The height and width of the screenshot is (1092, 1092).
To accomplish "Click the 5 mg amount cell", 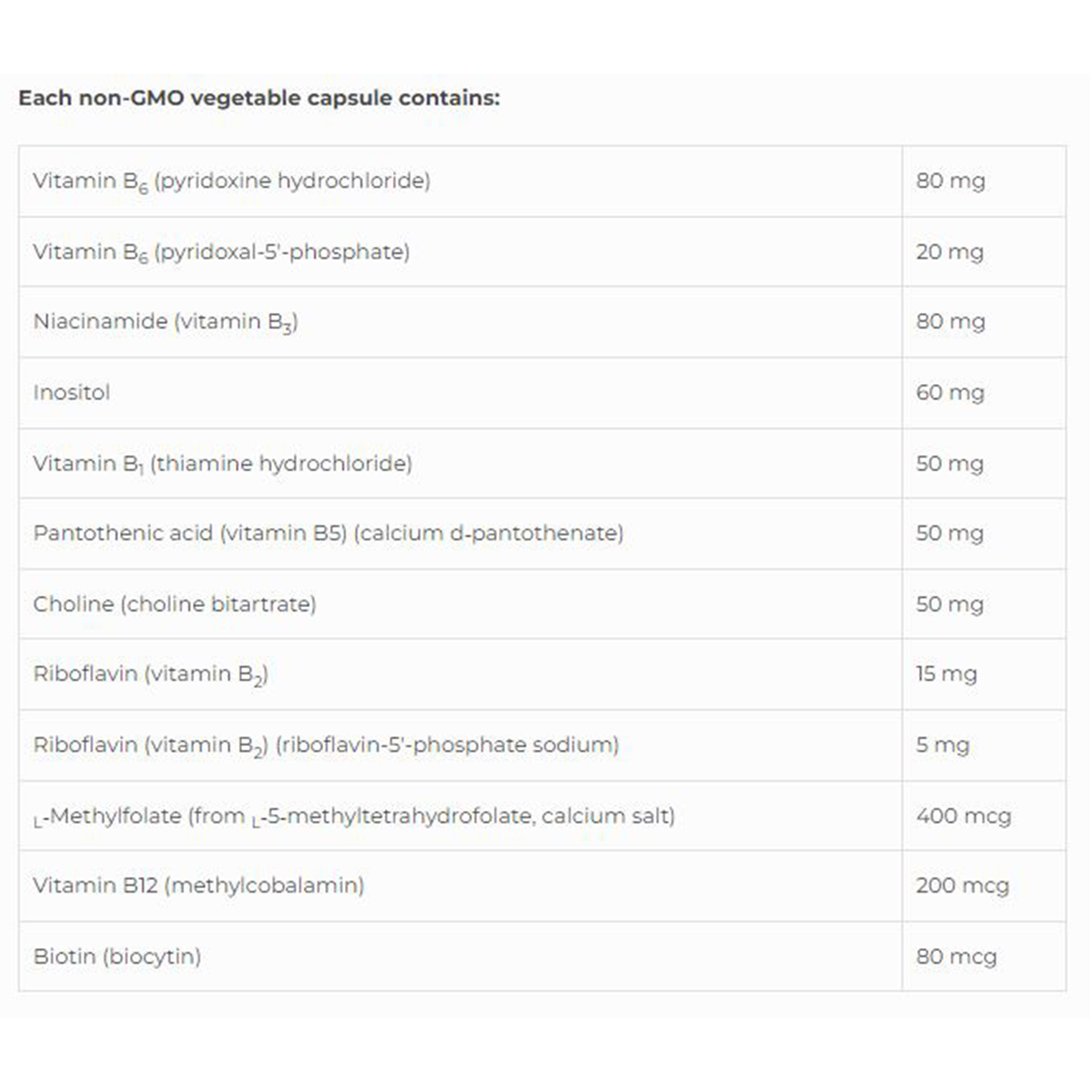I will [943, 745].
